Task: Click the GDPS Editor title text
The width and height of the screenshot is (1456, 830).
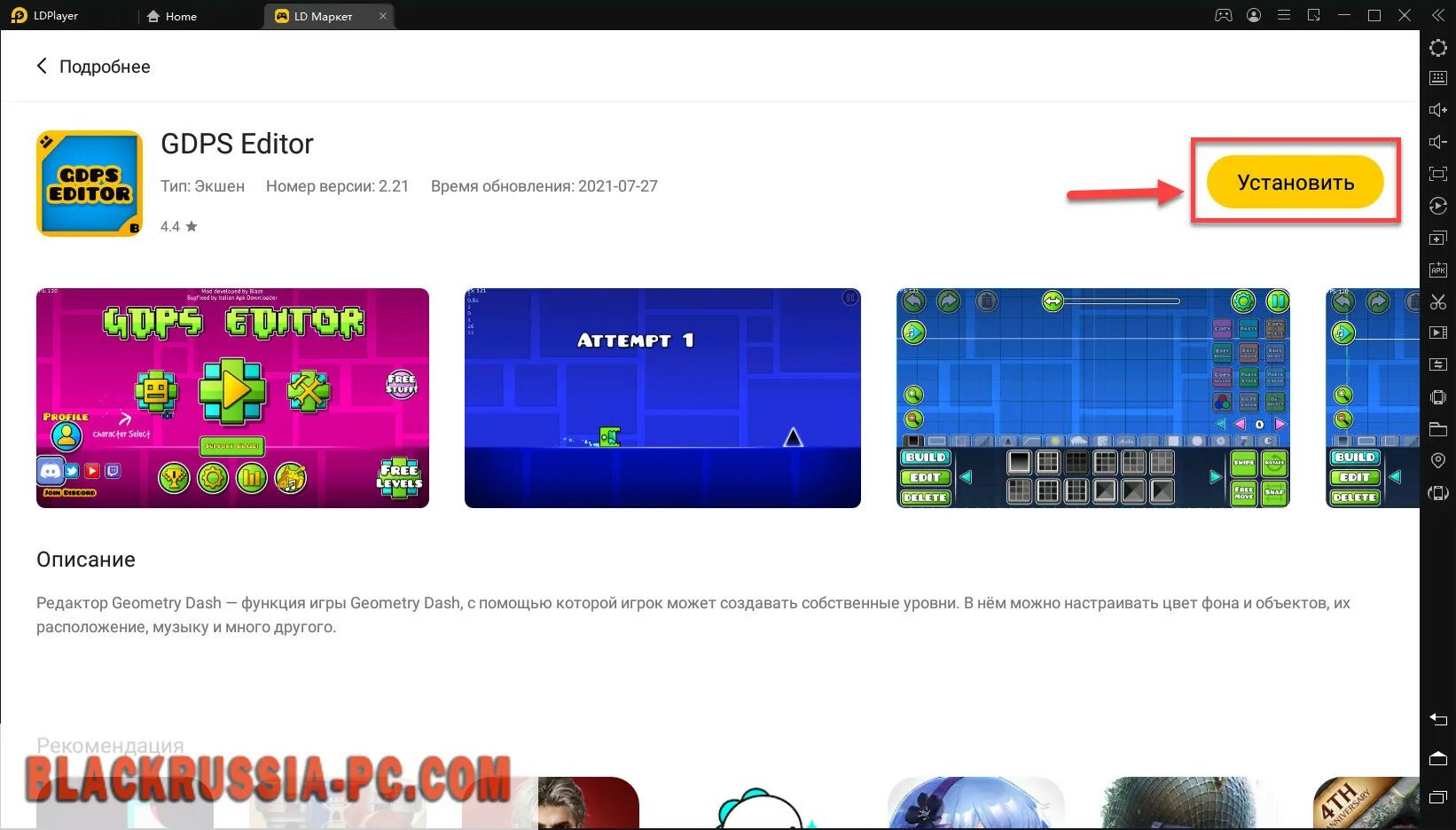Action: point(237,144)
